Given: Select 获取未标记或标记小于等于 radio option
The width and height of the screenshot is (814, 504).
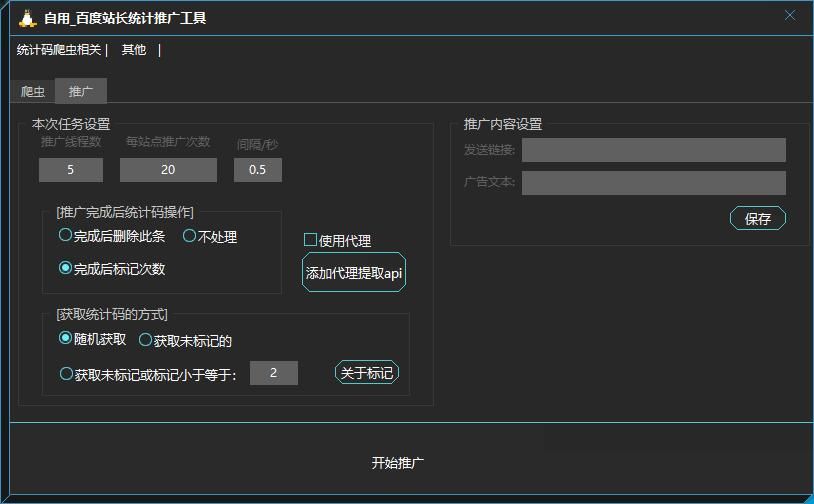Looking at the screenshot, I should click(67, 374).
